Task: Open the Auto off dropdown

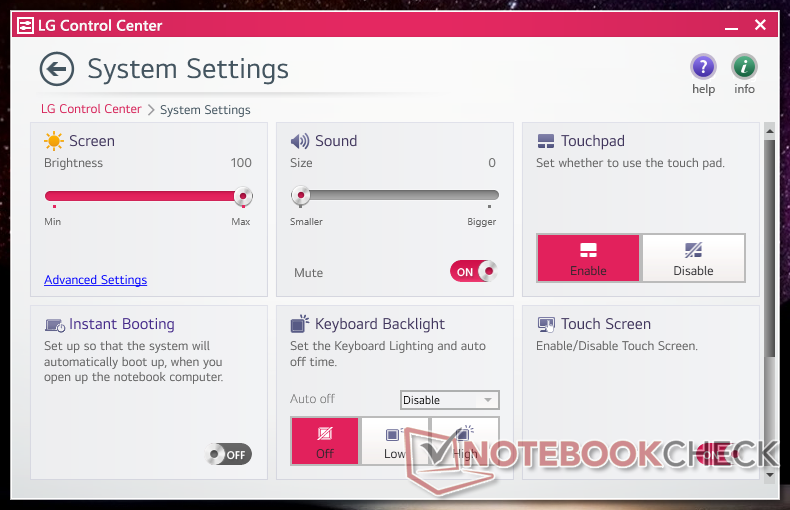Action: pos(449,400)
